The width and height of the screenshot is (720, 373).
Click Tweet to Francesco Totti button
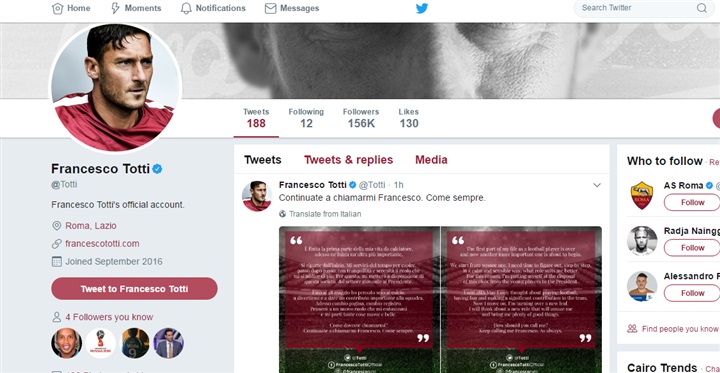(134, 289)
